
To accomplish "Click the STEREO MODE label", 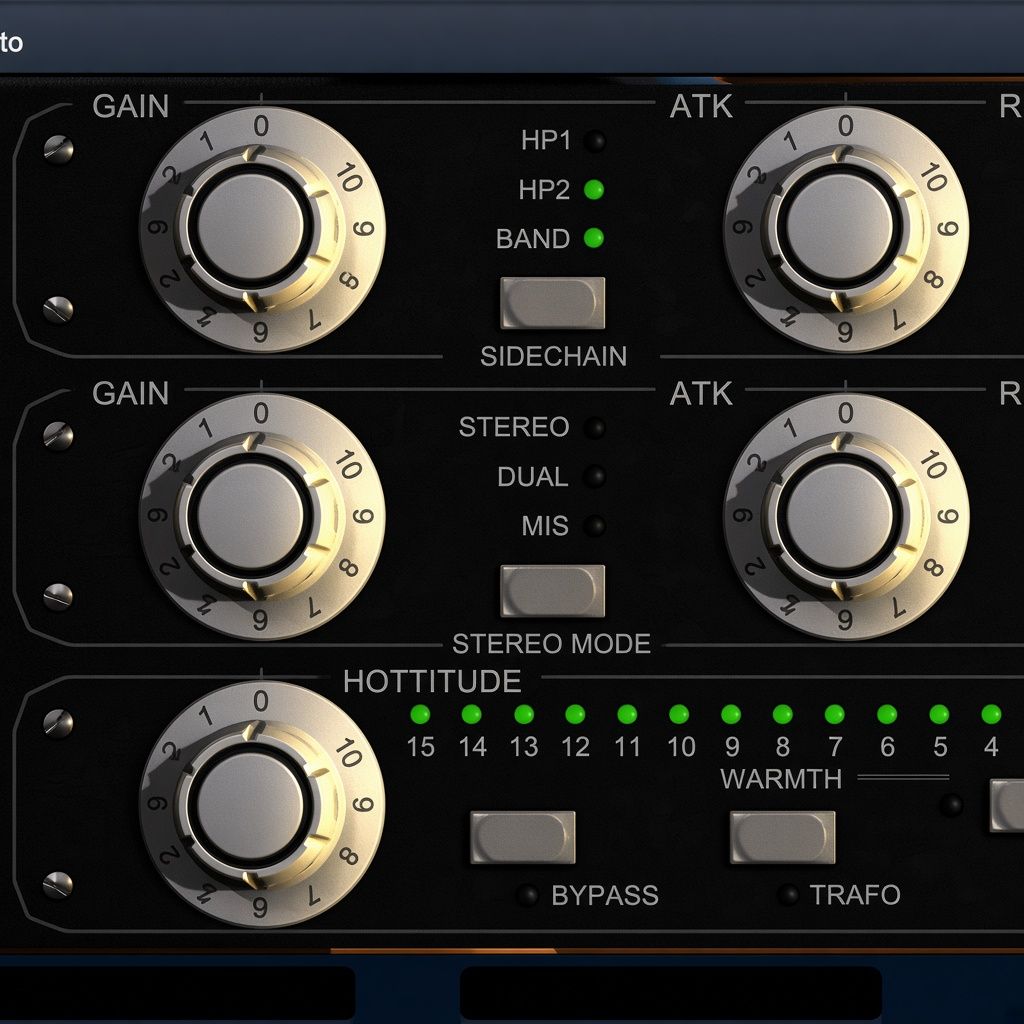I will click(x=552, y=644).
